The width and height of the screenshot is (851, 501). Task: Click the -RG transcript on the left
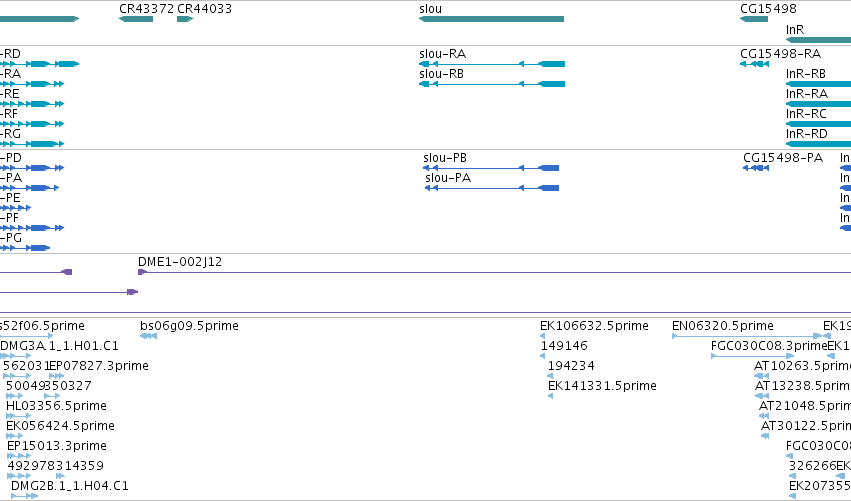tap(32, 144)
